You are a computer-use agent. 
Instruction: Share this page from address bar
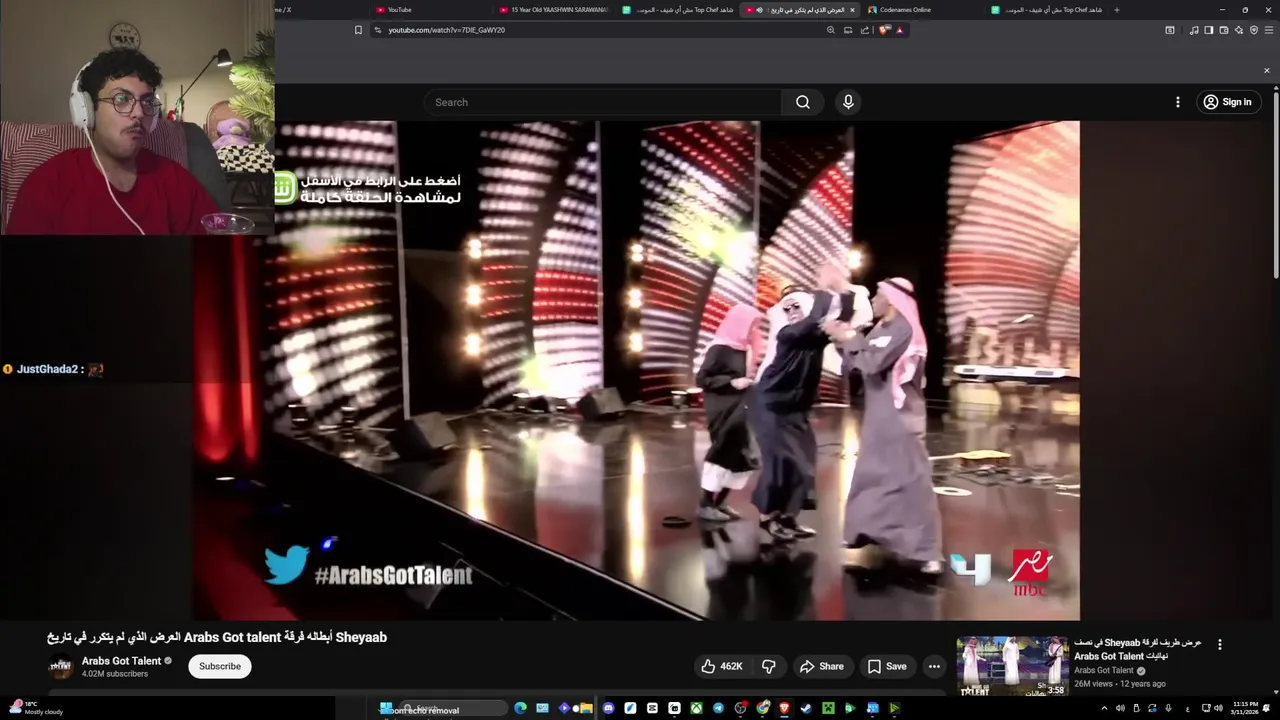click(x=865, y=30)
